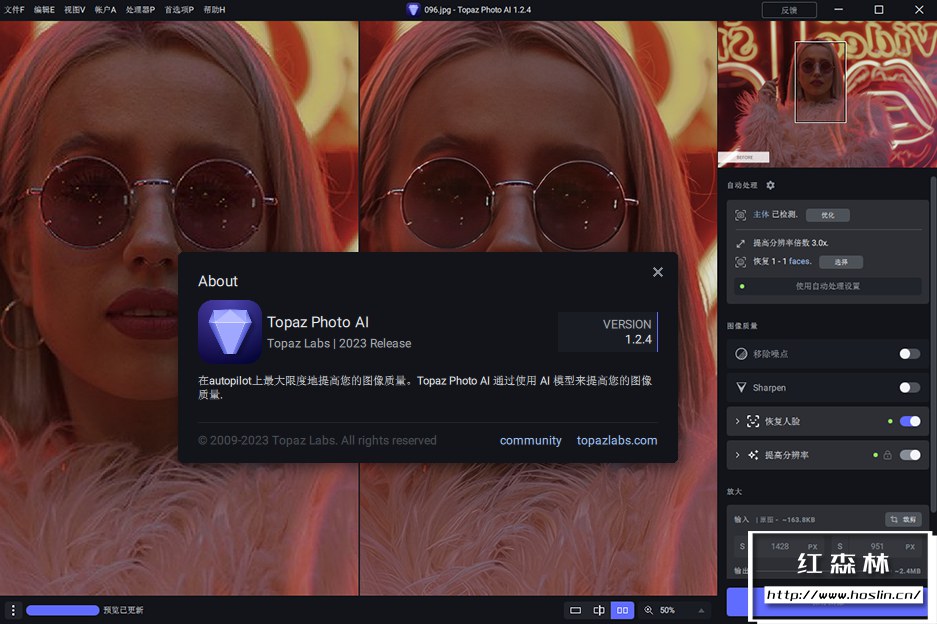937x624 pixels.
Task: Toggle the Sharpen switch
Action: point(910,388)
